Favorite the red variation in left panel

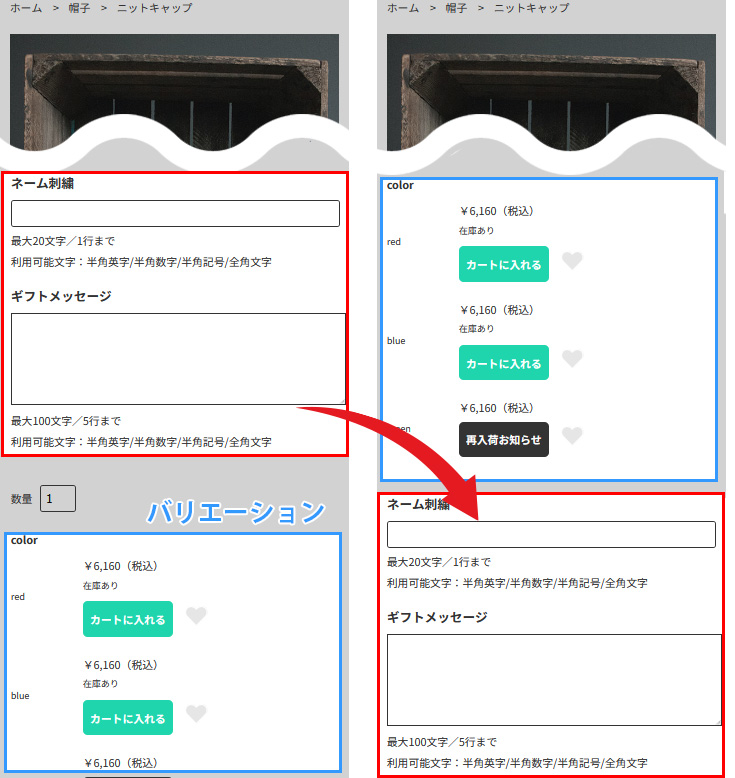click(x=196, y=616)
